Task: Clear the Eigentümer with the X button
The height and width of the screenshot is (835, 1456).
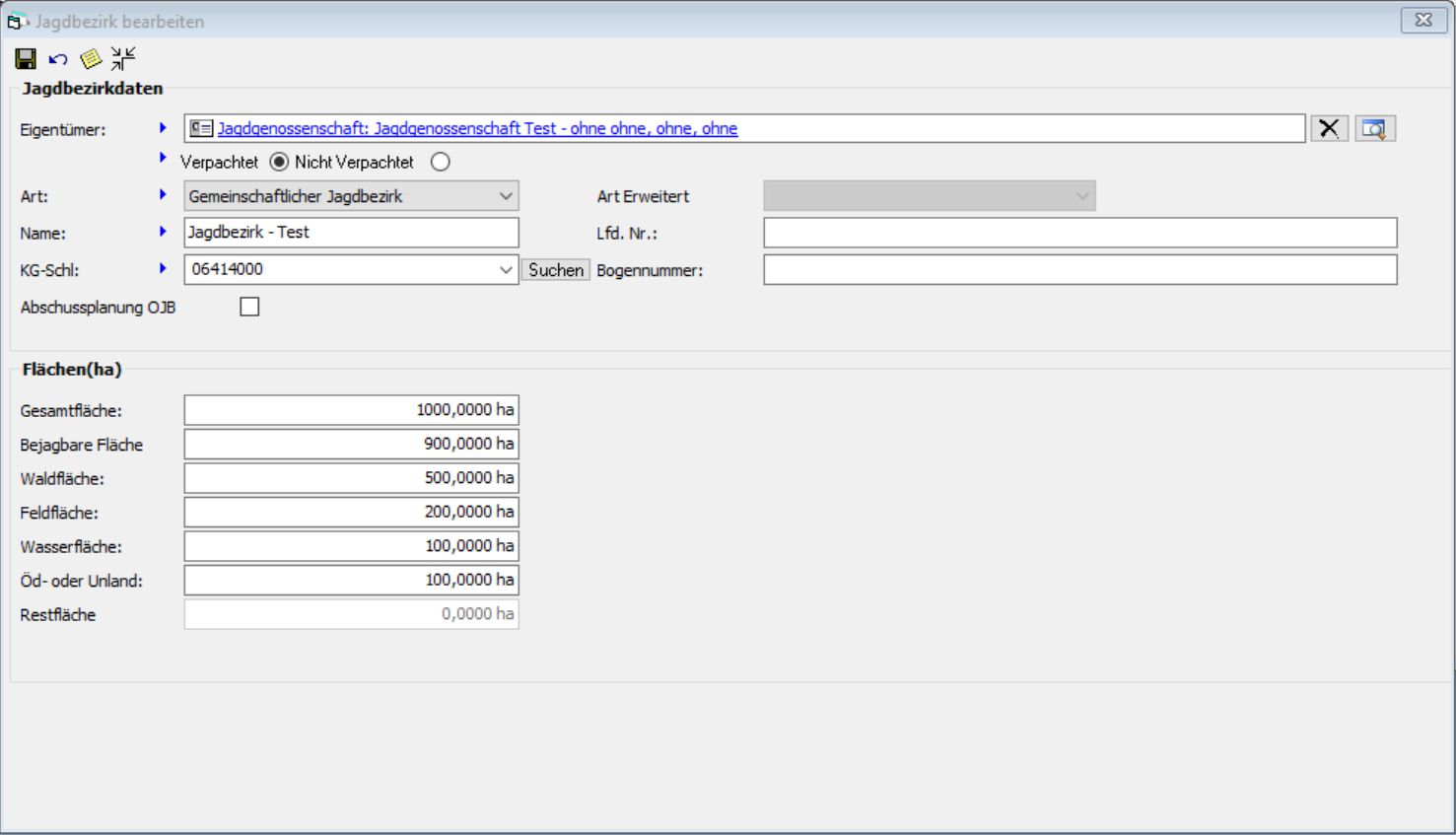Action: tap(1329, 128)
